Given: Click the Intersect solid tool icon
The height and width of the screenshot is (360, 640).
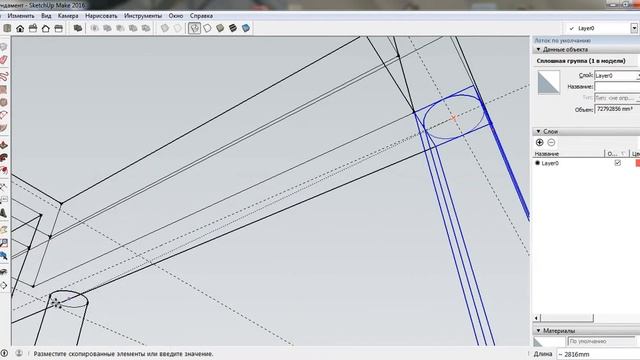Looking at the screenshot, I should pos(95,28).
